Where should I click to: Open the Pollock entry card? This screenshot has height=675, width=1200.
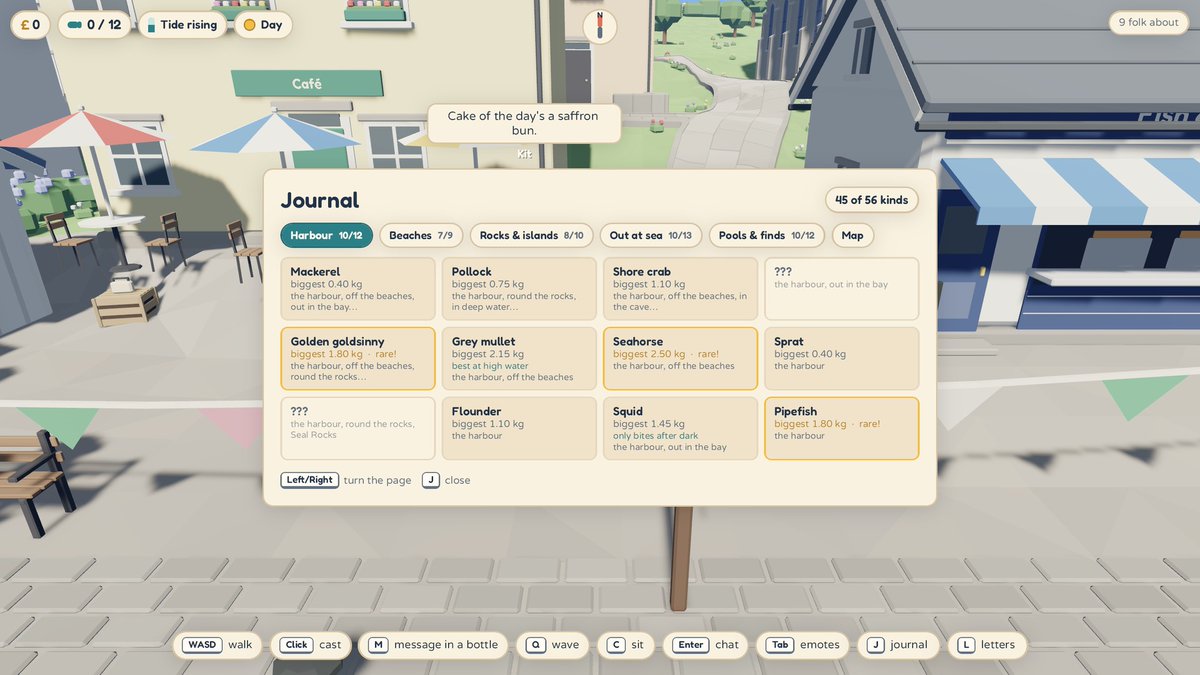click(519, 289)
